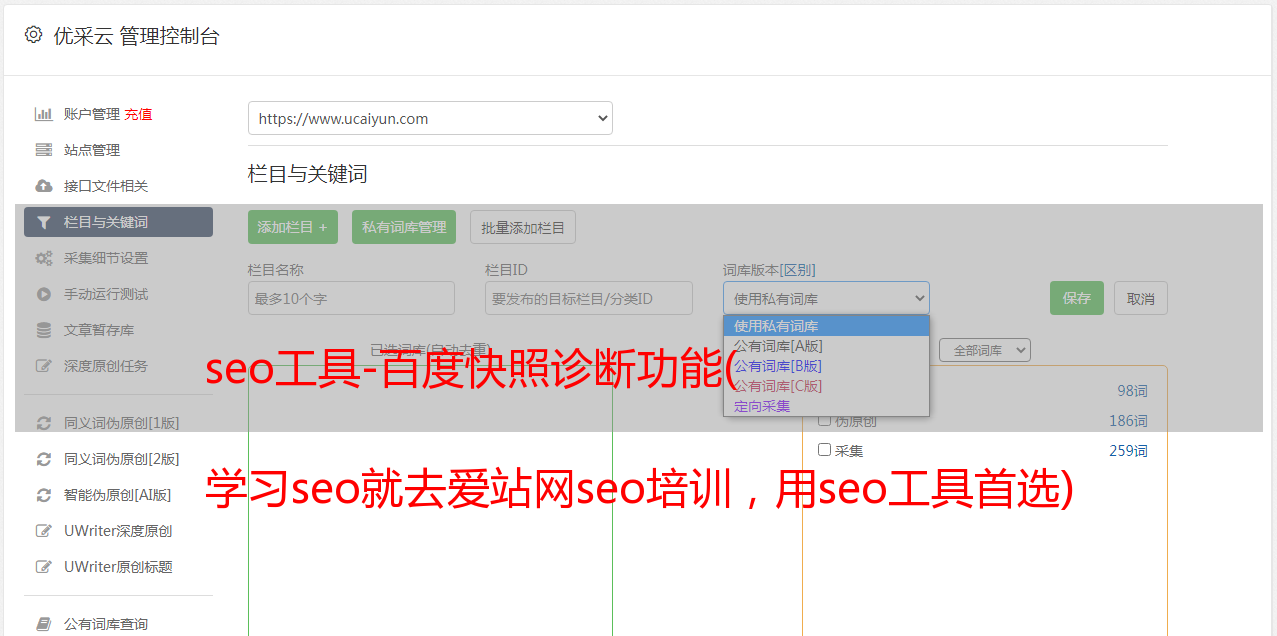
Task: Follow the red 充值 link
Action: (138, 114)
